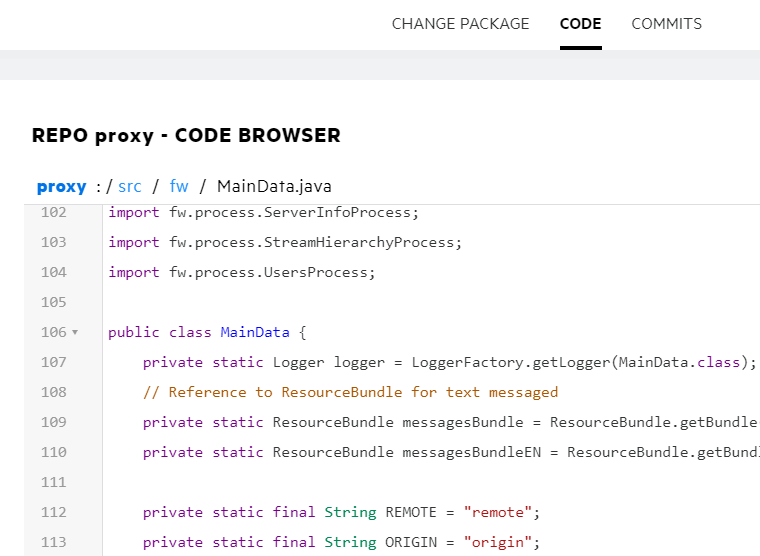Click the ResourceBundle comment on line 108
The height and width of the screenshot is (556, 760).
350,392
